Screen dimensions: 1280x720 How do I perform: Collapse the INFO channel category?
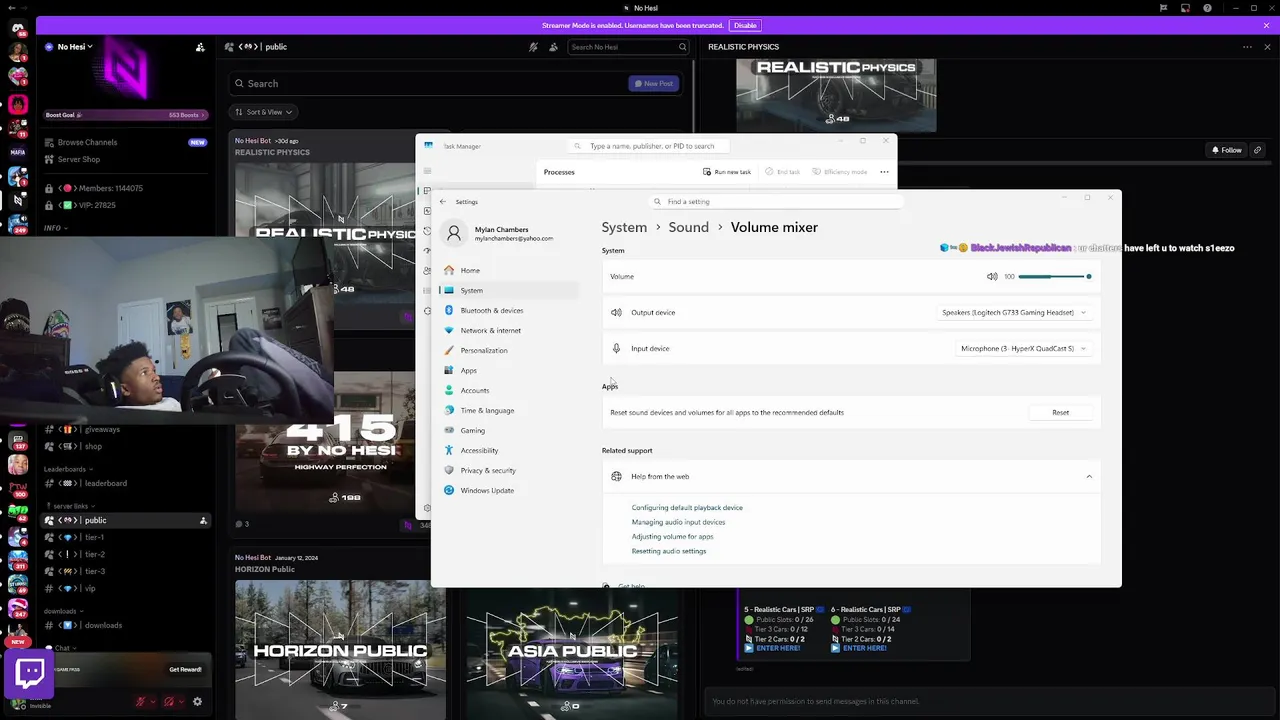pos(55,228)
